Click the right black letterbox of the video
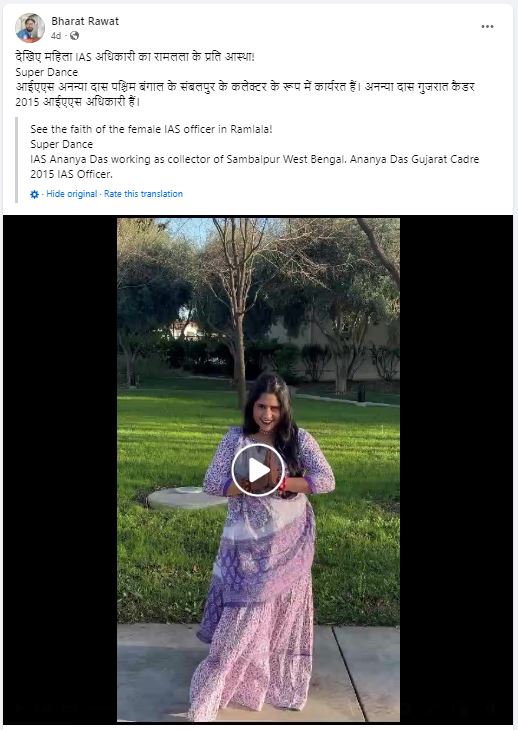 [x=456, y=469]
